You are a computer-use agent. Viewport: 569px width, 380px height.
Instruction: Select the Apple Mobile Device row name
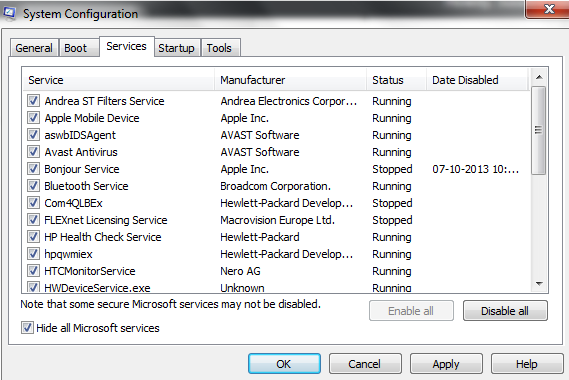[92, 118]
